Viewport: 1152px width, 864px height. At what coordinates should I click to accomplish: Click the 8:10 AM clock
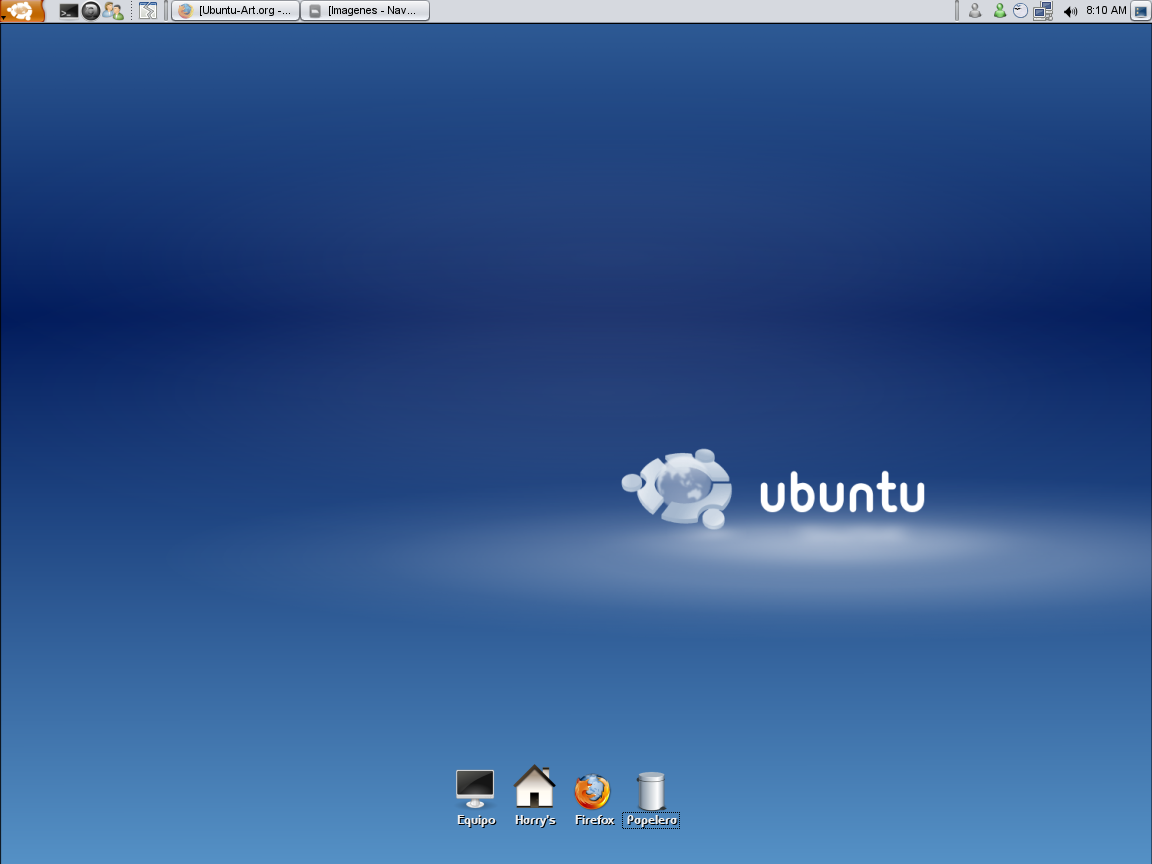click(1106, 10)
